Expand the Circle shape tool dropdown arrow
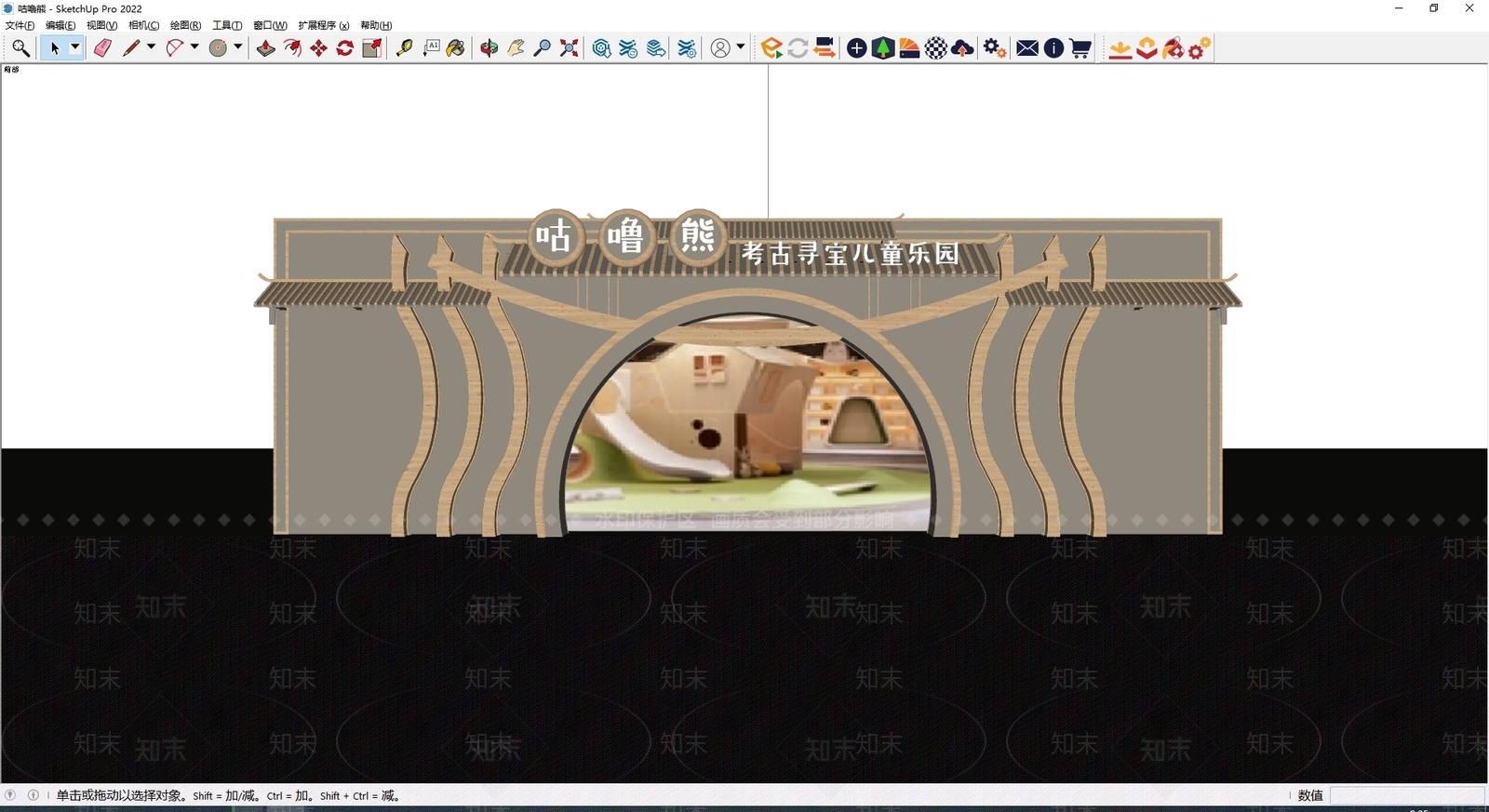1489x812 pixels. point(238,47)
